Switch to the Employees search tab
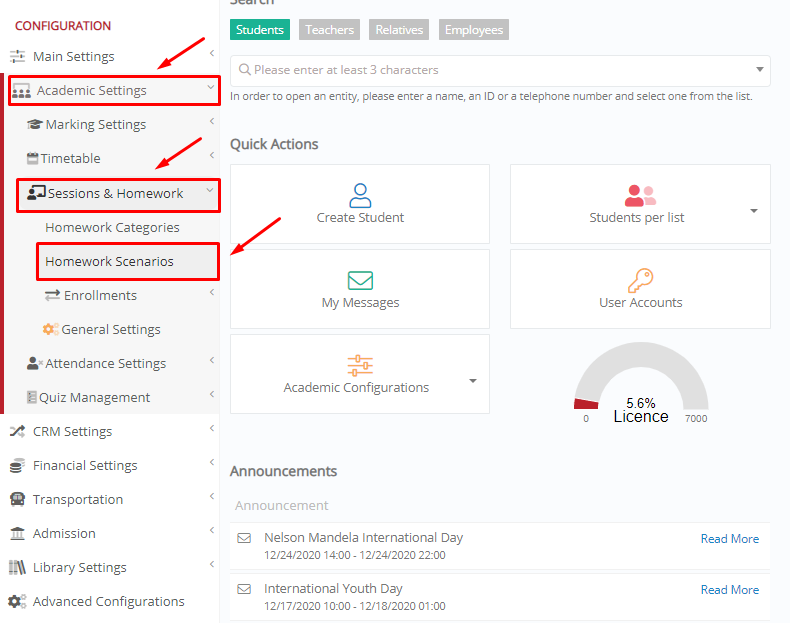The height and width of the screenshot is (623, 790). coord(474,30)
